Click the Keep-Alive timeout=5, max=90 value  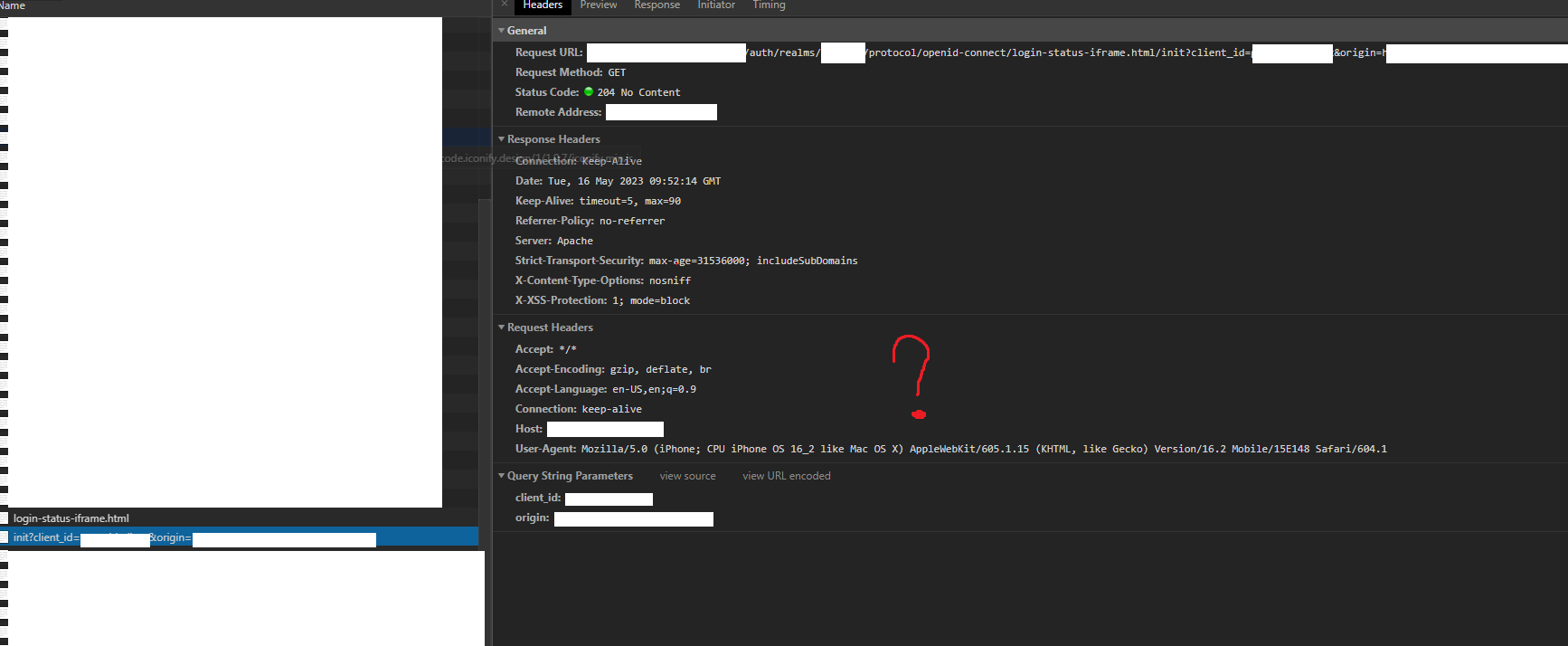tap(630, 201)
